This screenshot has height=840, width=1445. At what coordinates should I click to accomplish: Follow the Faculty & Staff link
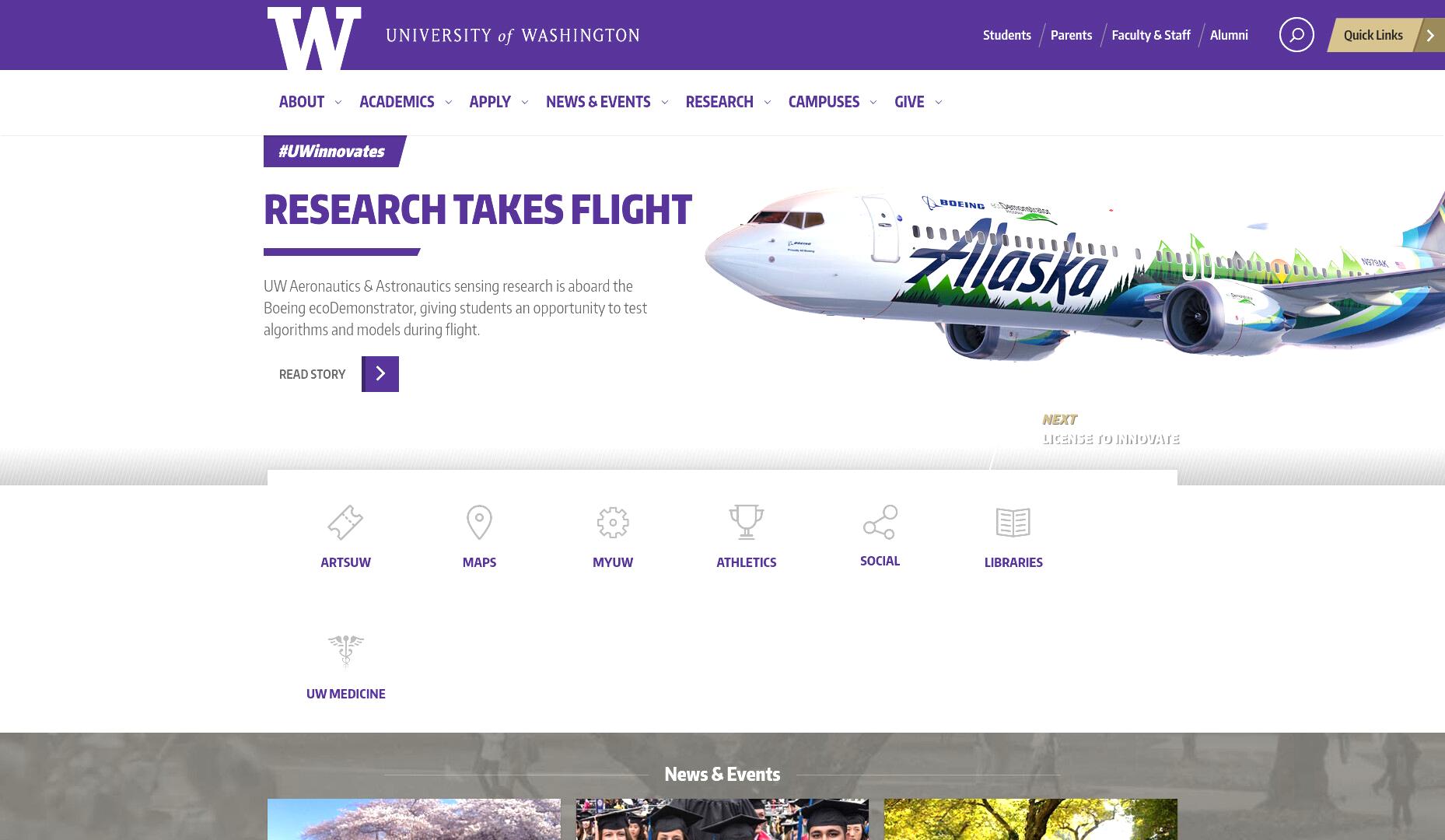[x=1151, y=35]
